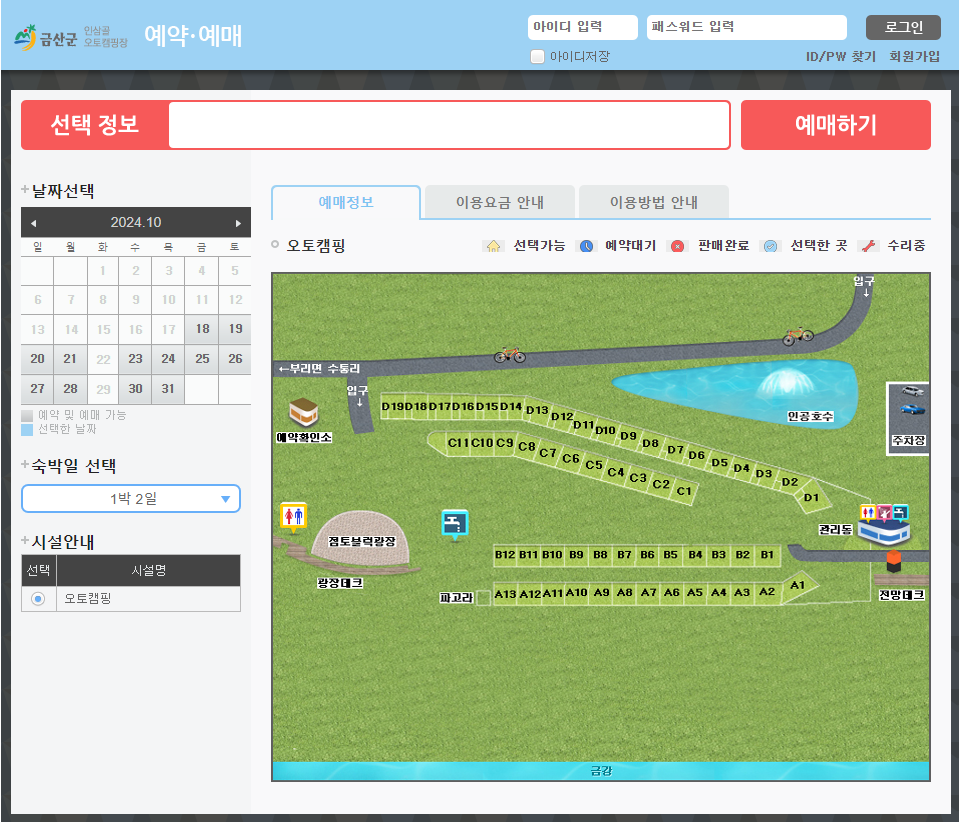
Task: Click the 2024.10 calendar month header
Action: [136, 223]
